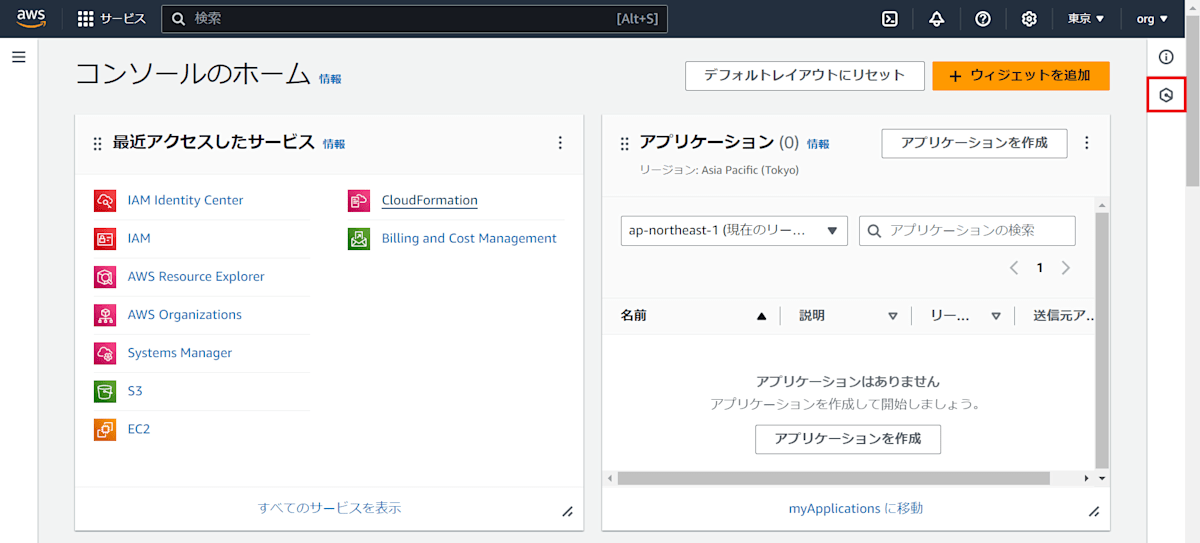1200x543 pixels.
Task: Click すべてのサービスを表示 link
Action: 329,508
